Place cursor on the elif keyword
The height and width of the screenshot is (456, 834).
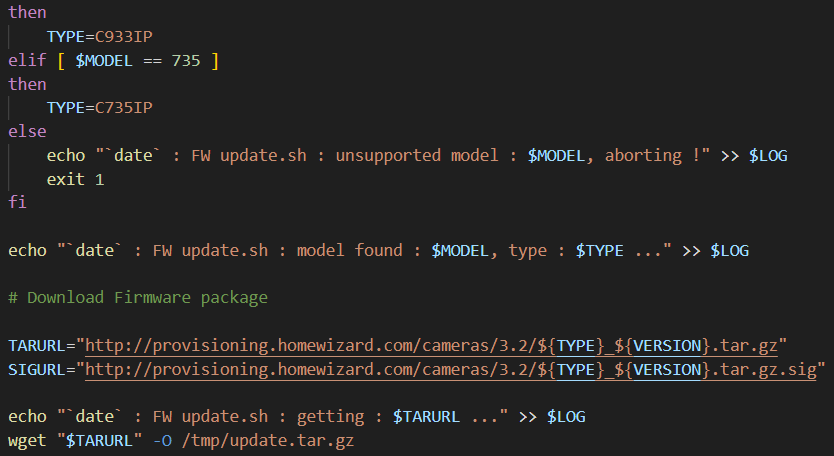tap(27, 61)
